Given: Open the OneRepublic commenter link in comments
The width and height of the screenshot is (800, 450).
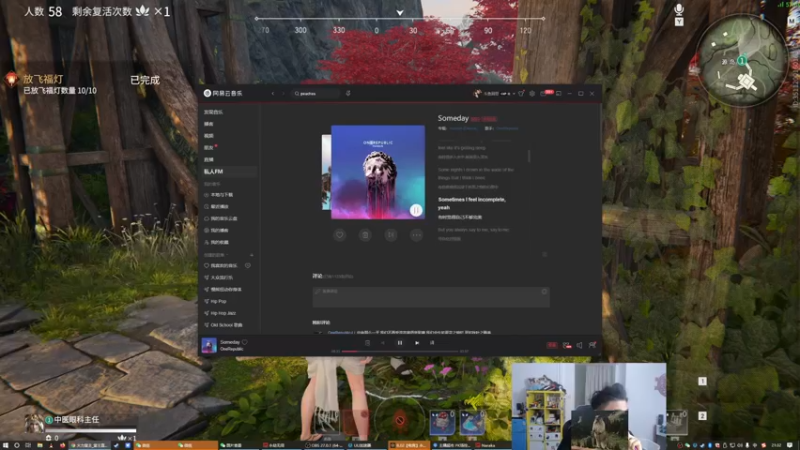Looking at the screenshot, I should 340,332.
